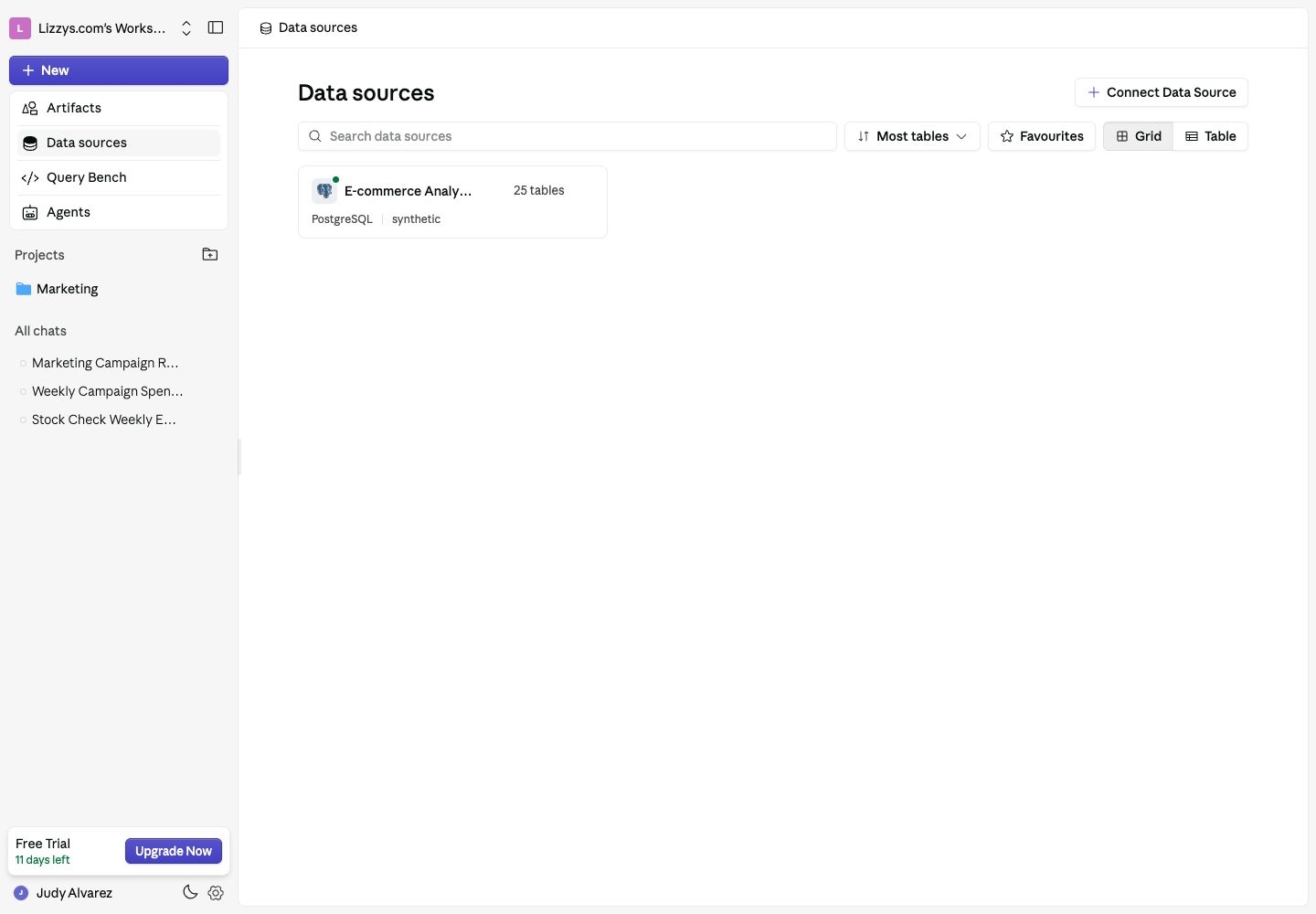
Task: Click the Projects heading
Action: (39, 255)
